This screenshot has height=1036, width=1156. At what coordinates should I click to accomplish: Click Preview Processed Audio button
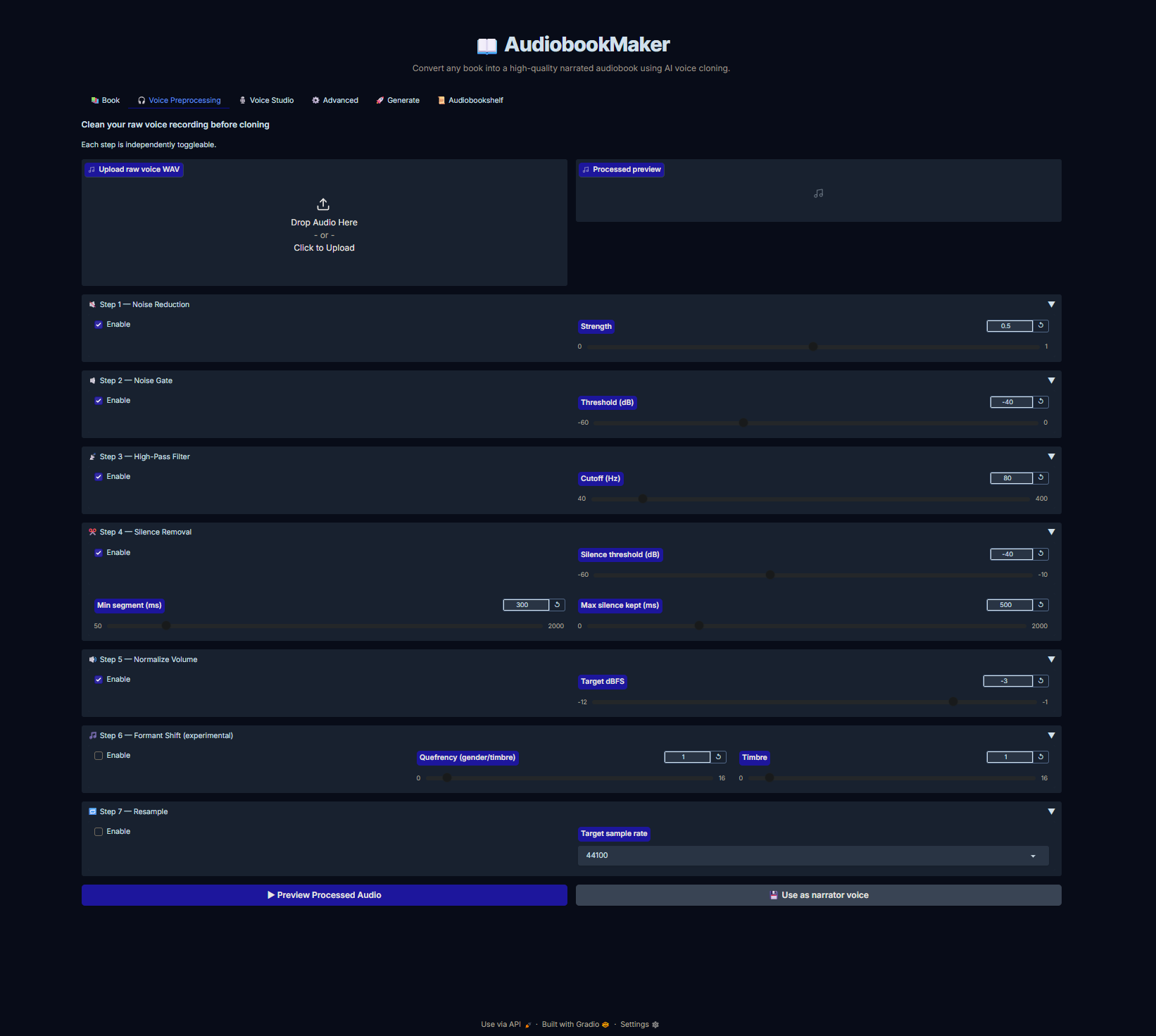[325, 895]
